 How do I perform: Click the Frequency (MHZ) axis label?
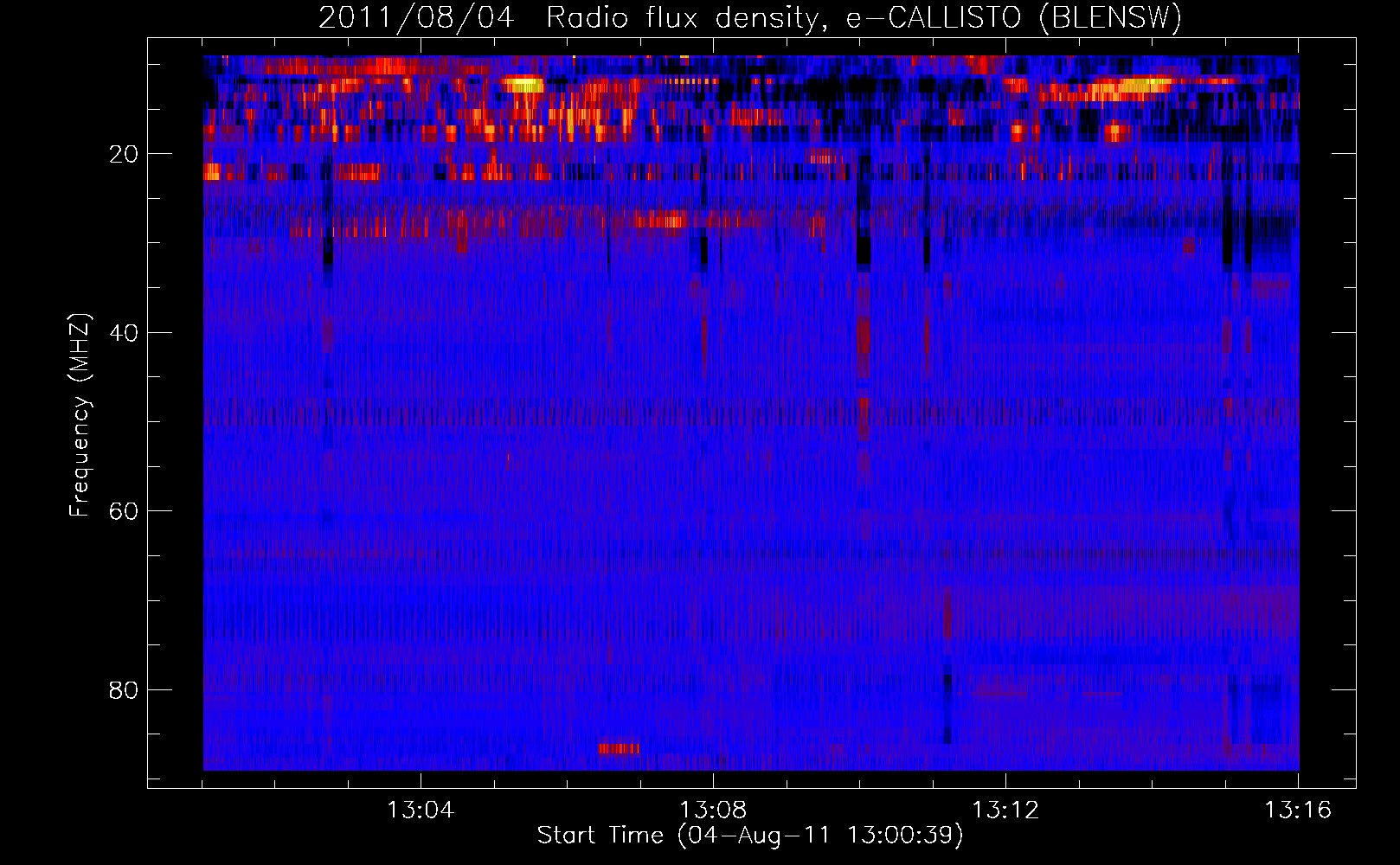coord(80,415)
